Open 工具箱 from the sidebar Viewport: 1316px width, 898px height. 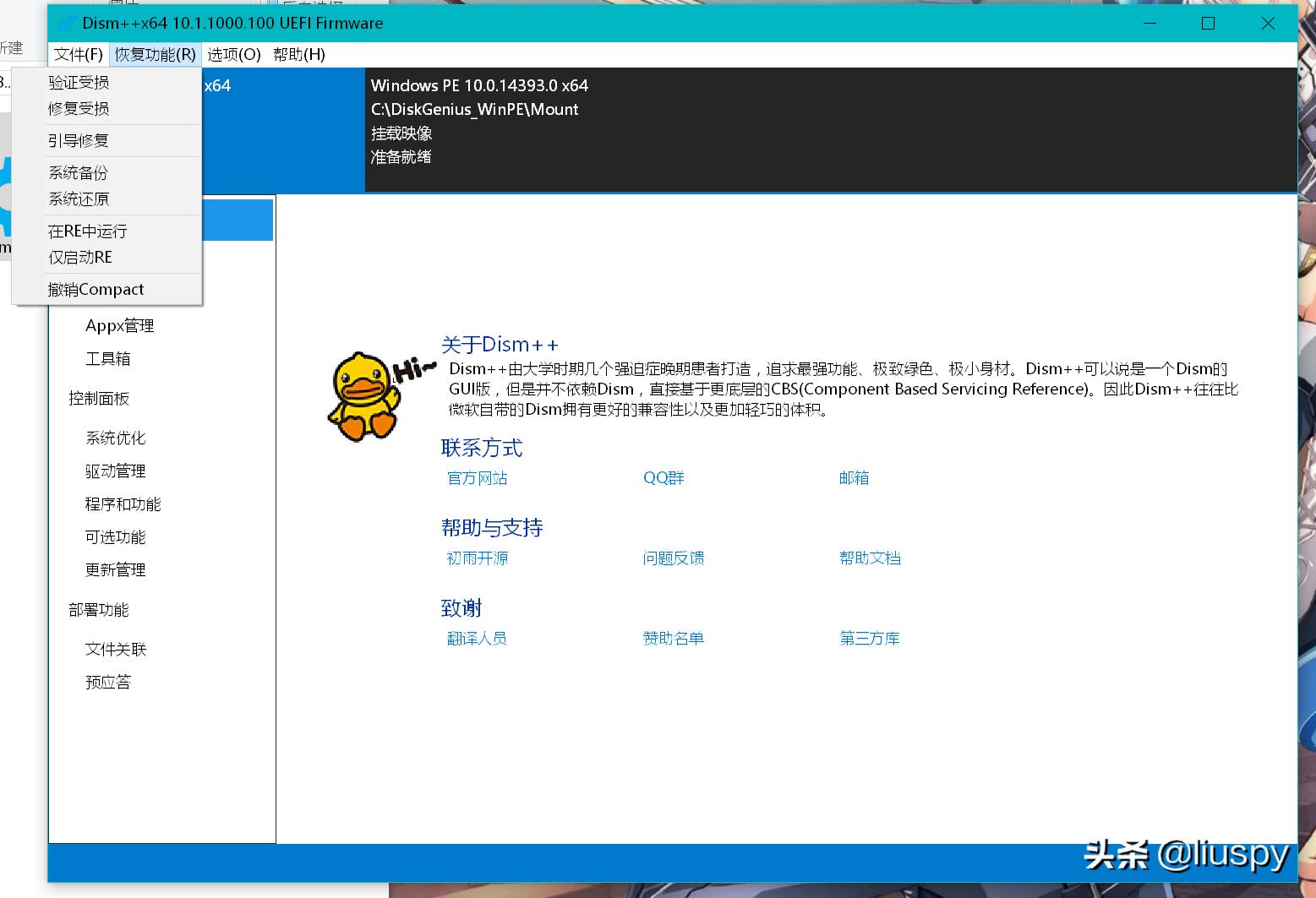(107, 358)
